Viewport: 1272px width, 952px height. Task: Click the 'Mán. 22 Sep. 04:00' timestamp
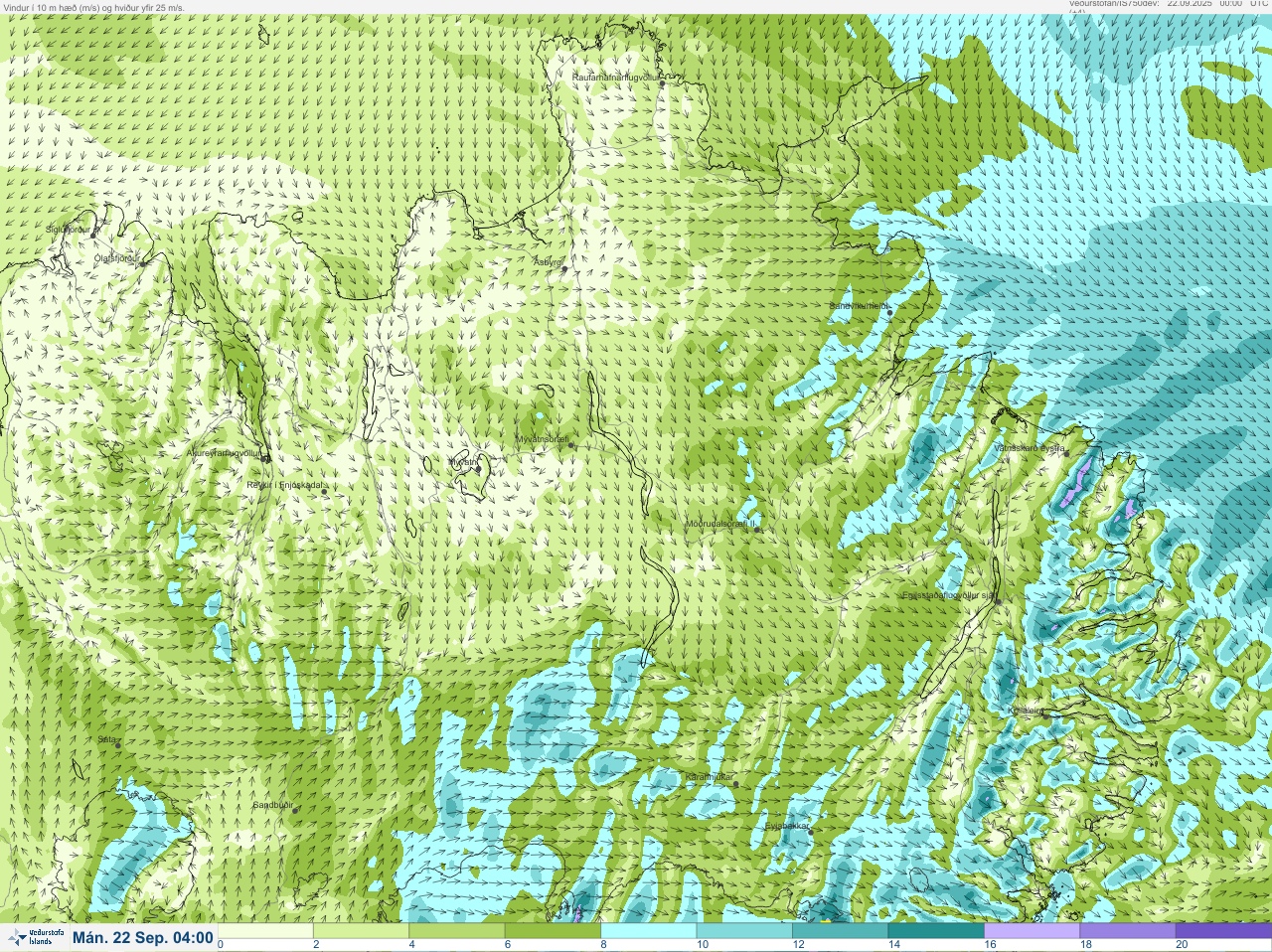tap(142, 938)
